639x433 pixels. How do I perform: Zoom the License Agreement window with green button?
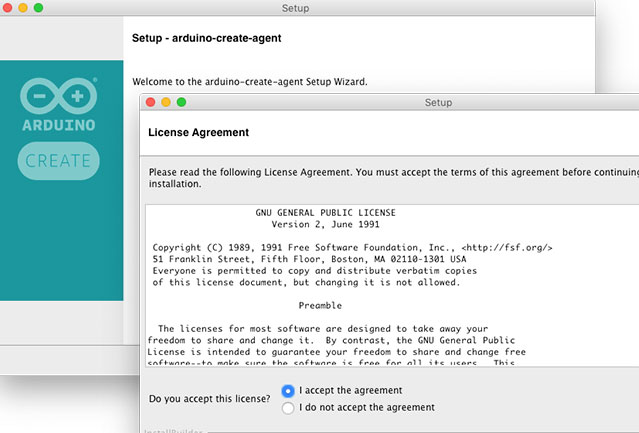(183, 102)
